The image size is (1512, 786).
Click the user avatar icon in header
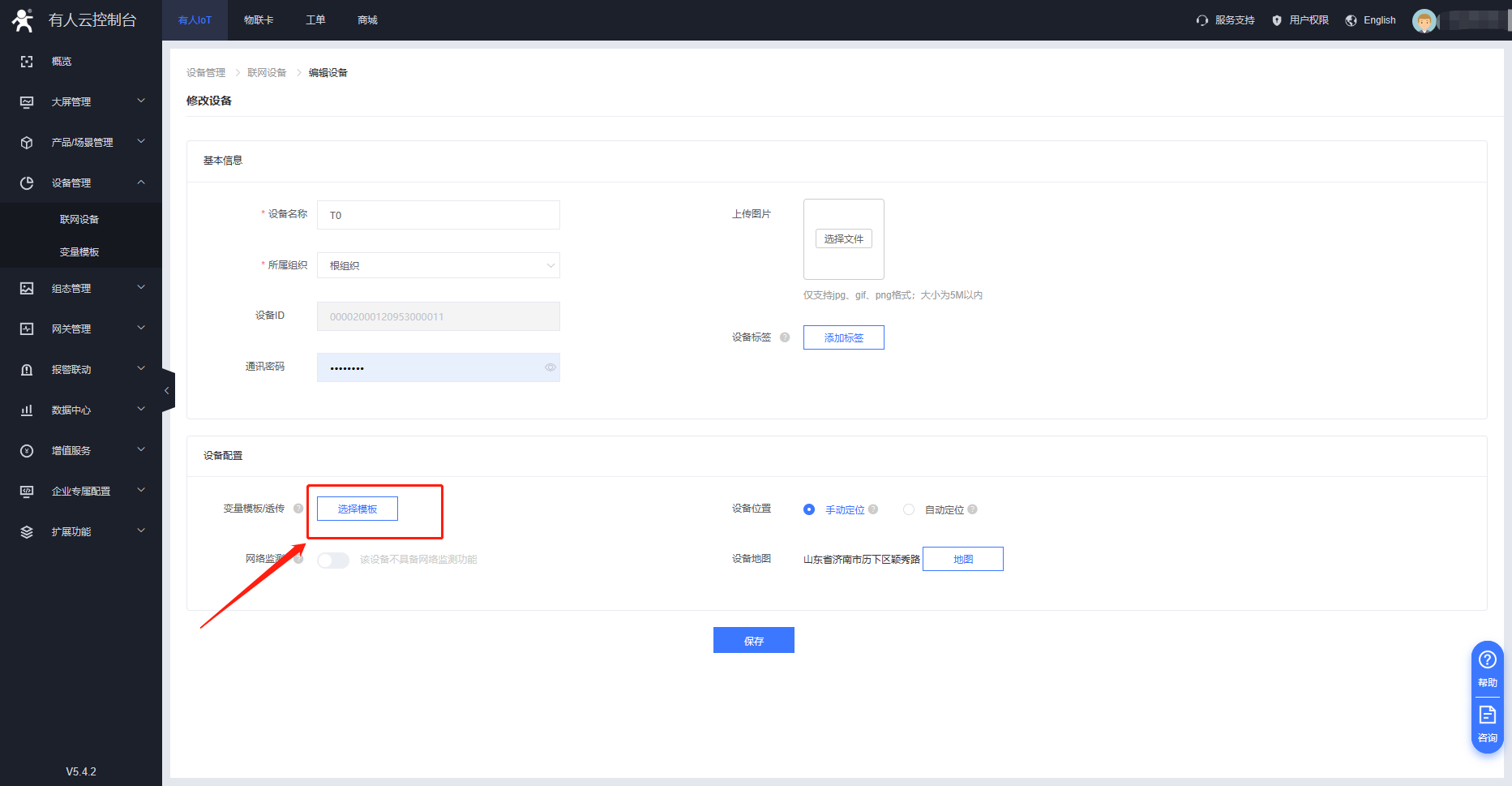coord(1424,20)
